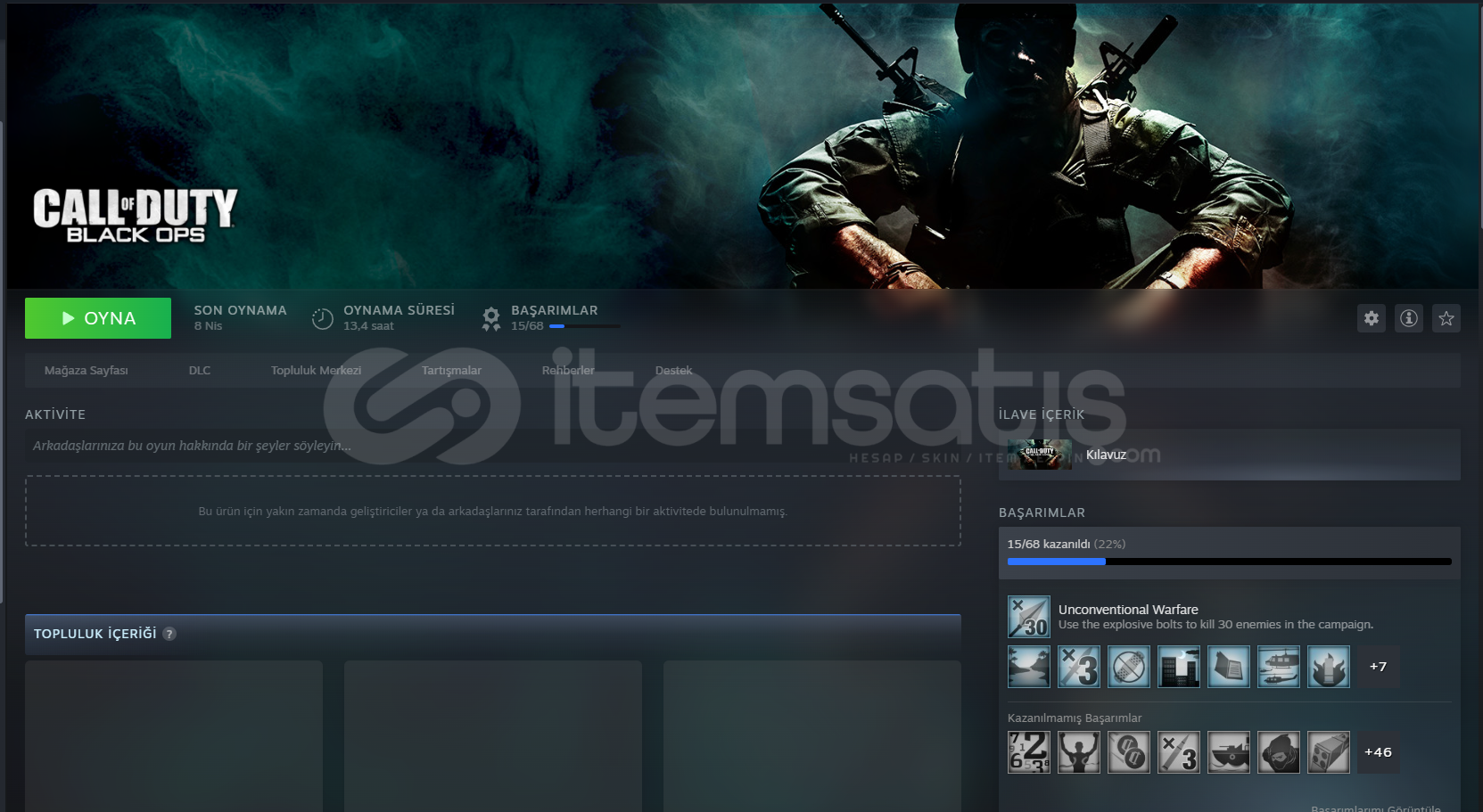Screen dimensions: 1483x812
Task: Click the document folder achievement icon
Action: 1229,667
